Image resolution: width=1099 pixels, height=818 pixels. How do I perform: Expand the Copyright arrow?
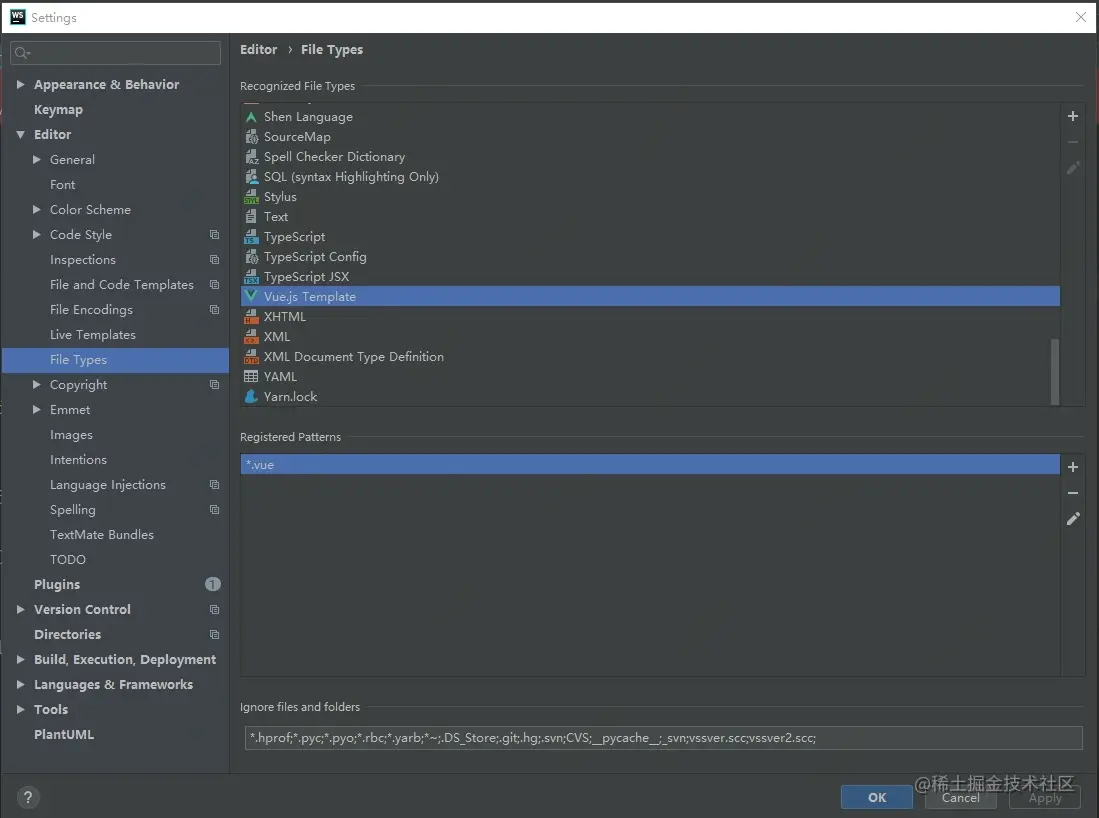pos(36,385)
